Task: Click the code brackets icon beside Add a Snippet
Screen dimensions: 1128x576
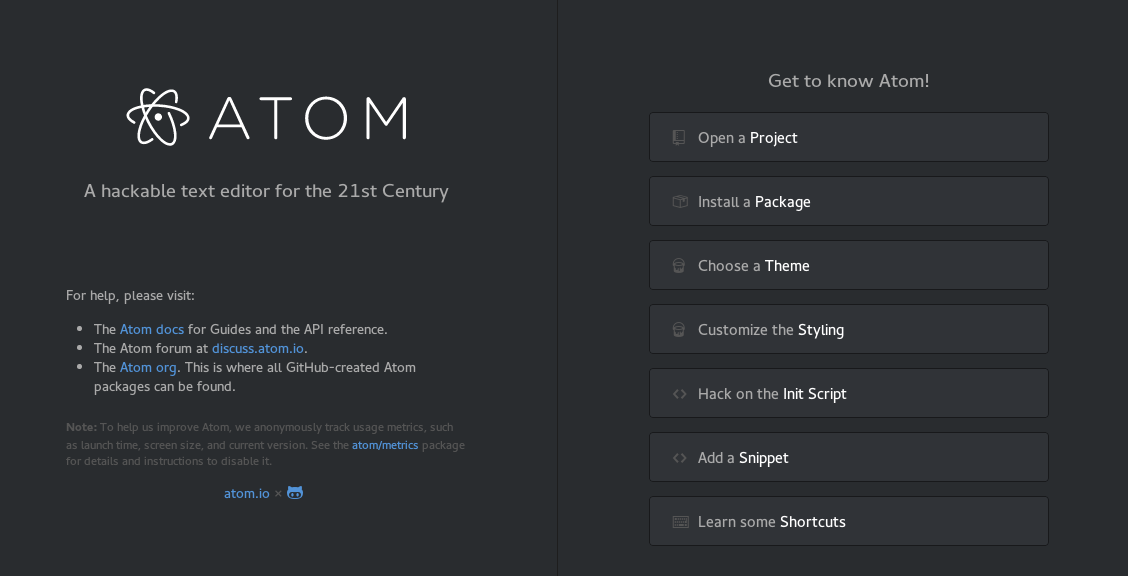Action: (679, 458)
